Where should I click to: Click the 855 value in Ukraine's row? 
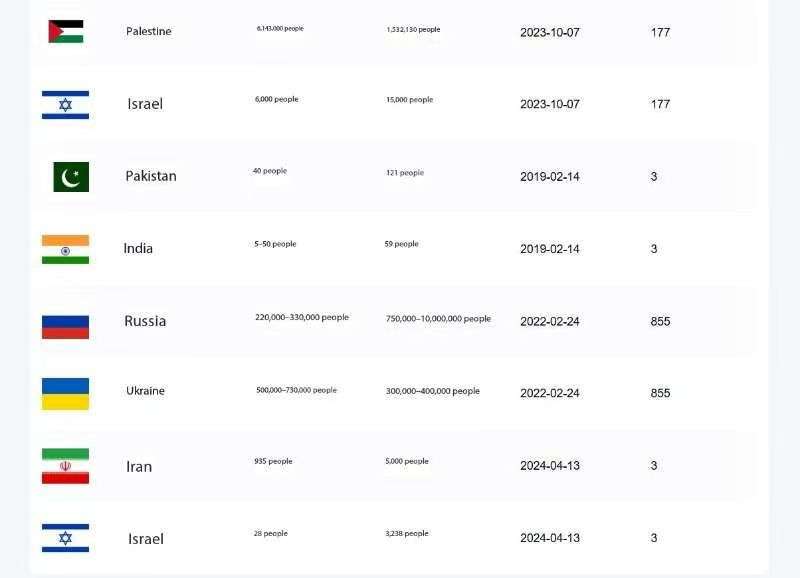[x=660, y=393]
